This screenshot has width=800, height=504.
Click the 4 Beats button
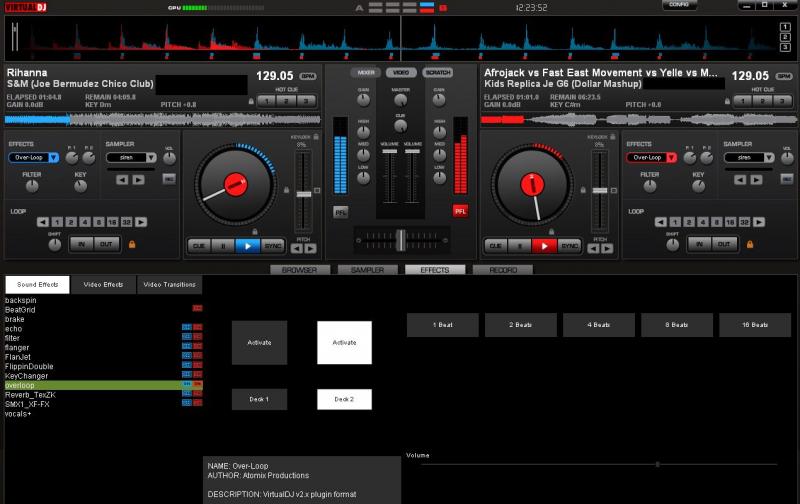tap(599, 325)
